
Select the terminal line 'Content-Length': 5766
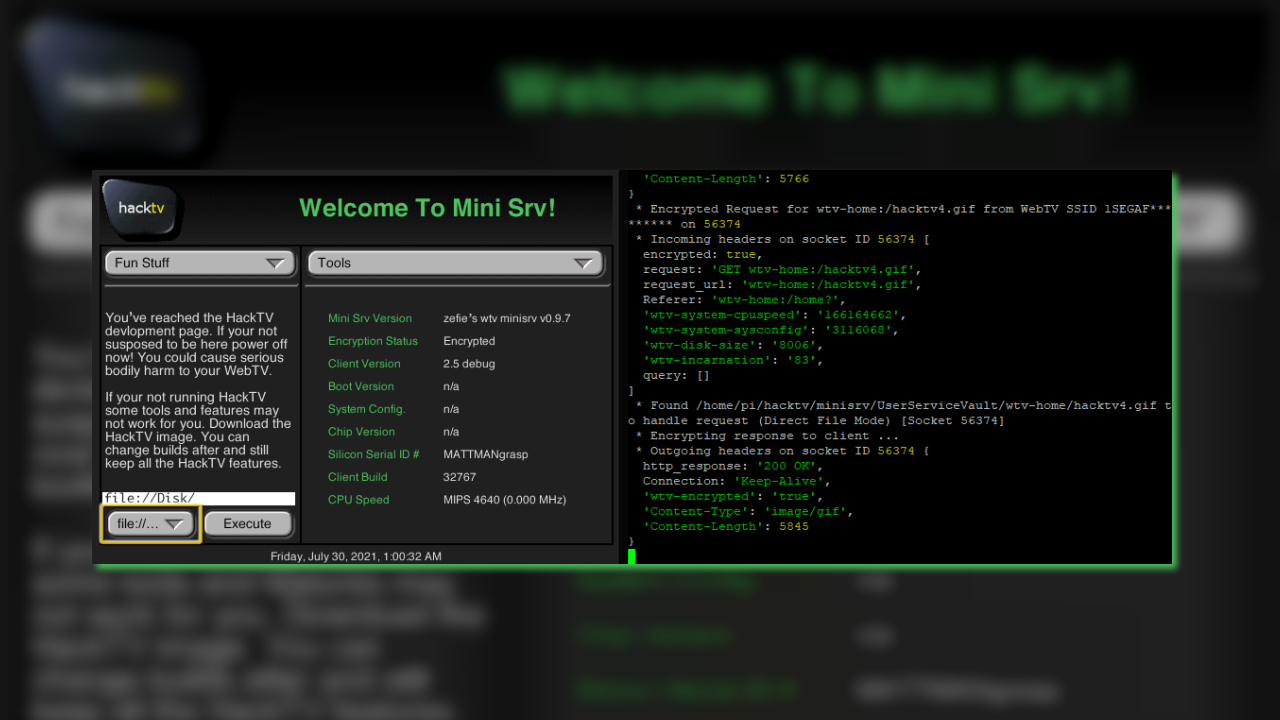click(x=726, y=179)
